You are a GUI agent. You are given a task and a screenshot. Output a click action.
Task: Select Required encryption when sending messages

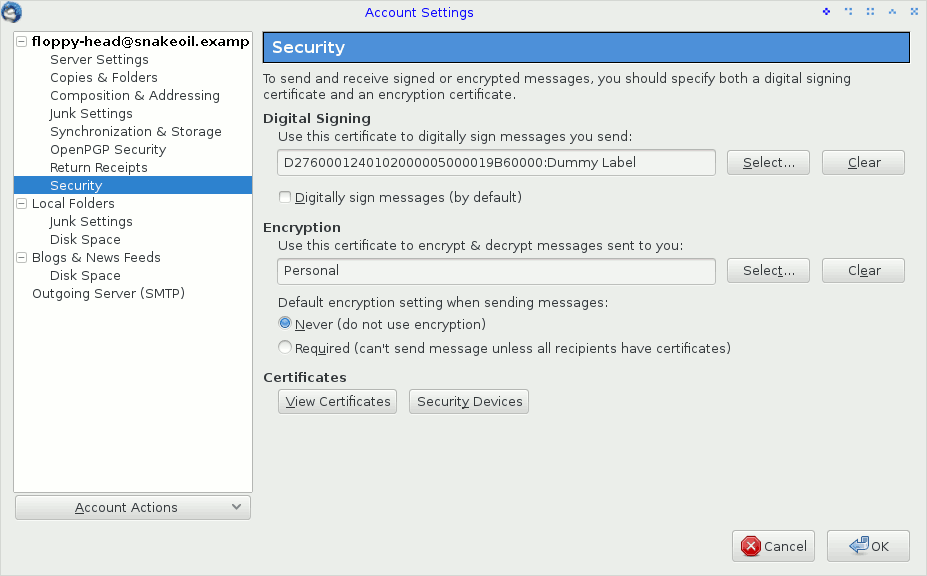(285, 347)
